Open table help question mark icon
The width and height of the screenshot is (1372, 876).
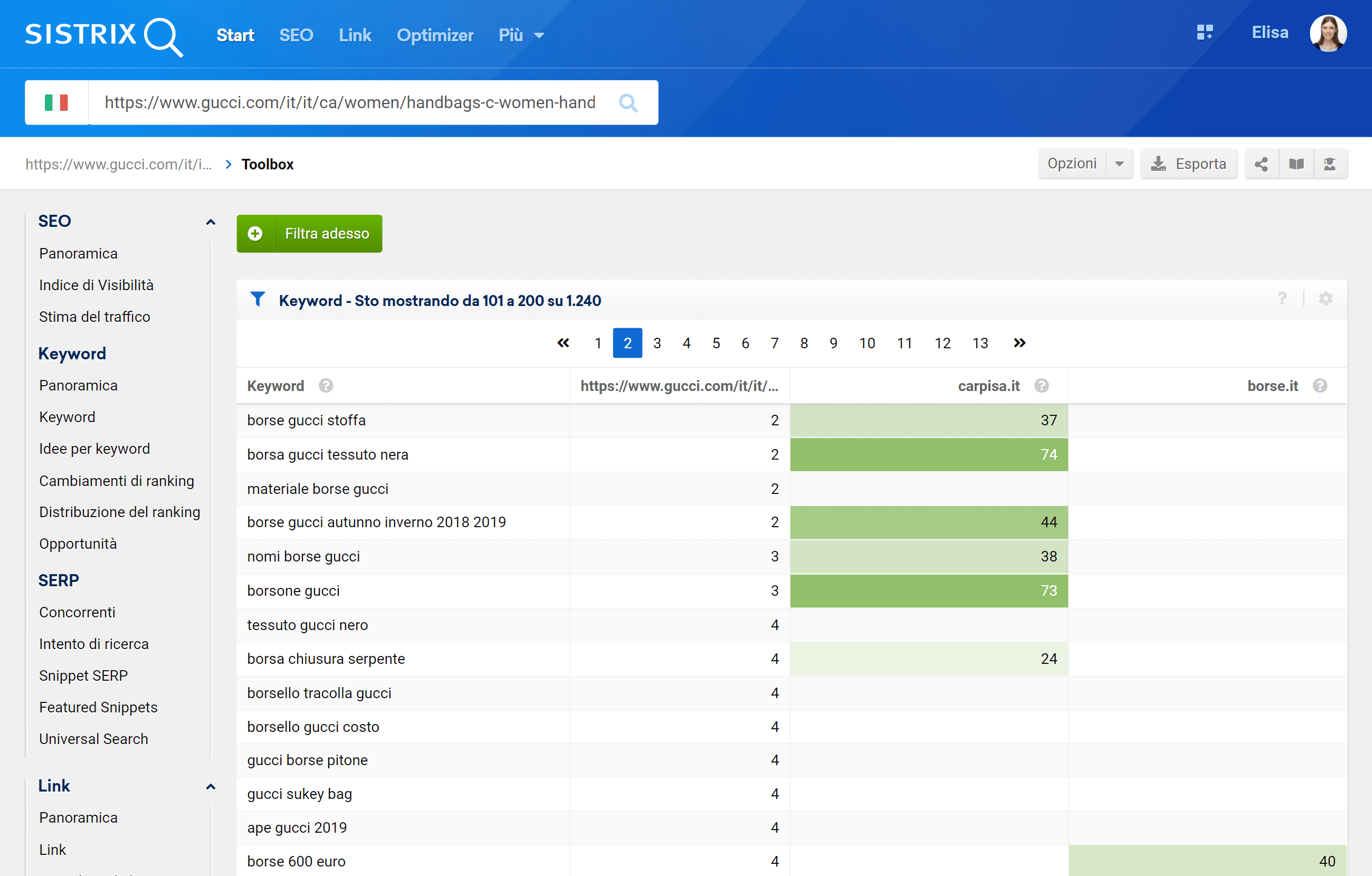coord(1282,299)
